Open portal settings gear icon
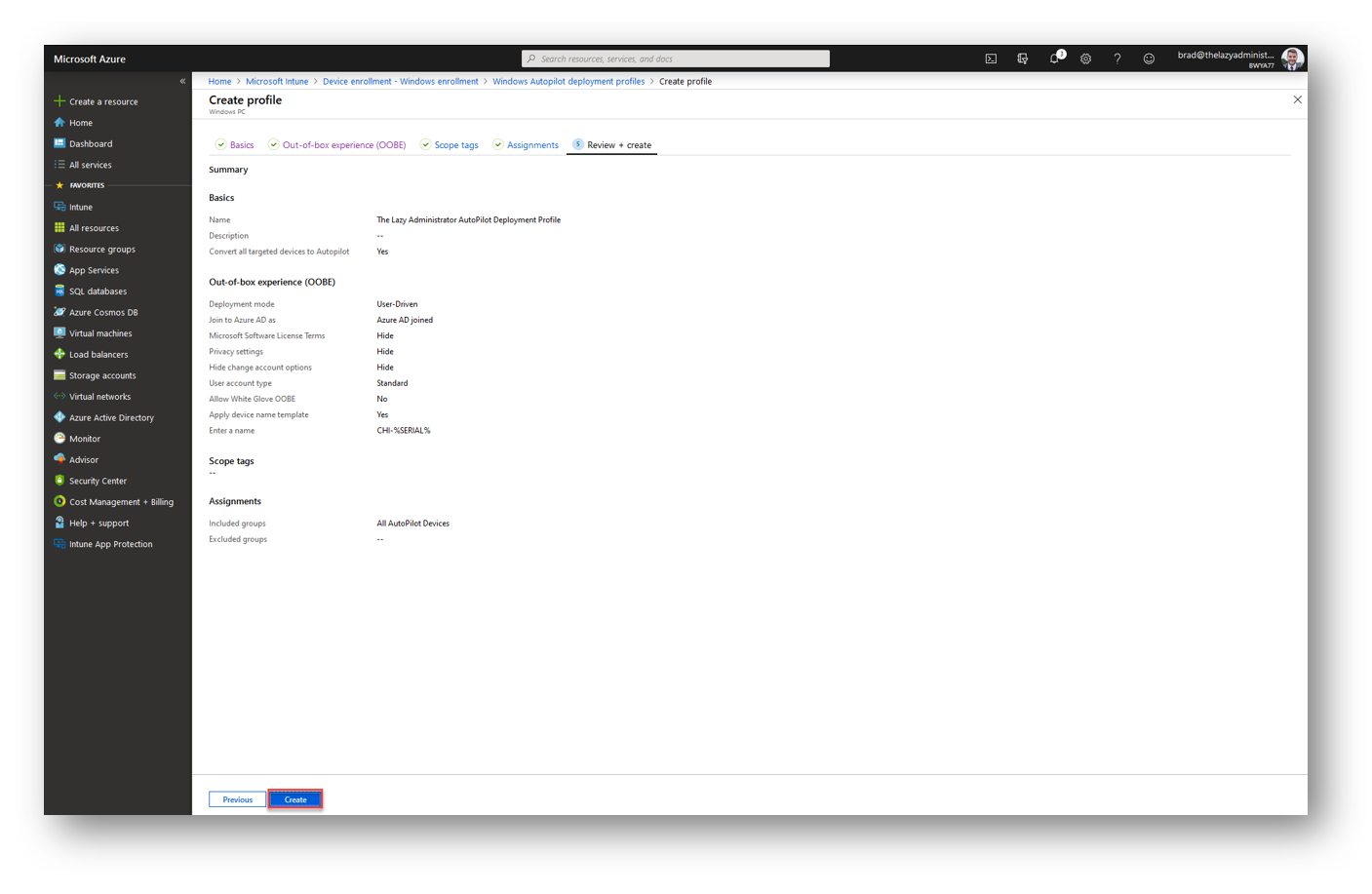Image resolution: width=1372 pixels, height=894 pixels. pos(1085,58)
